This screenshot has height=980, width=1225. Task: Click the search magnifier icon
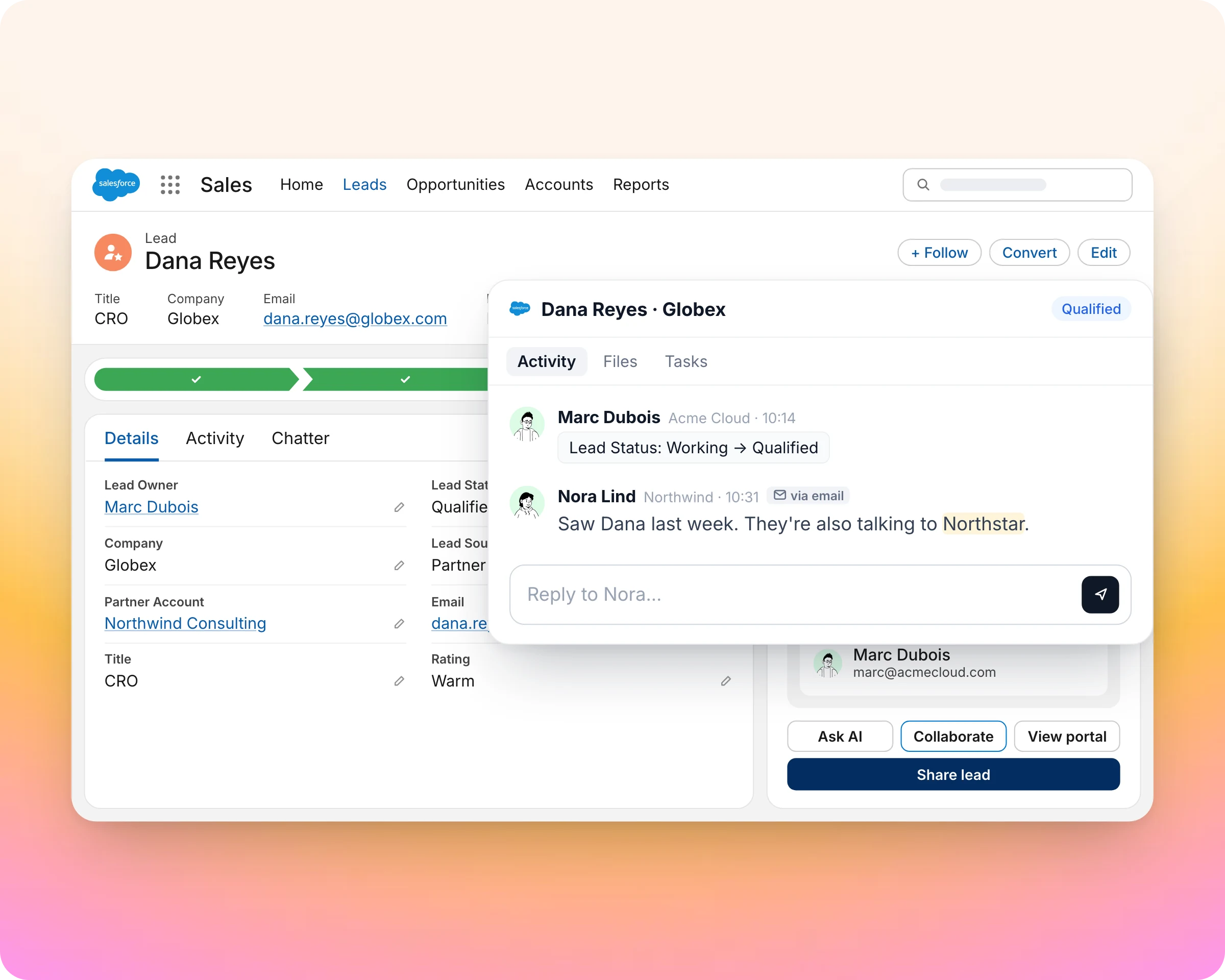(x=923, y=185)
